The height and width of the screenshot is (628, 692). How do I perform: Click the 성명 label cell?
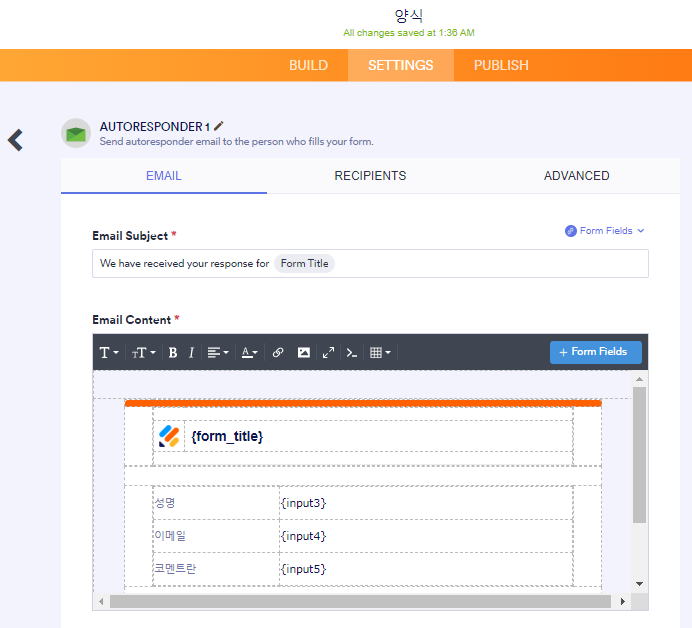[x=216, y=503]
